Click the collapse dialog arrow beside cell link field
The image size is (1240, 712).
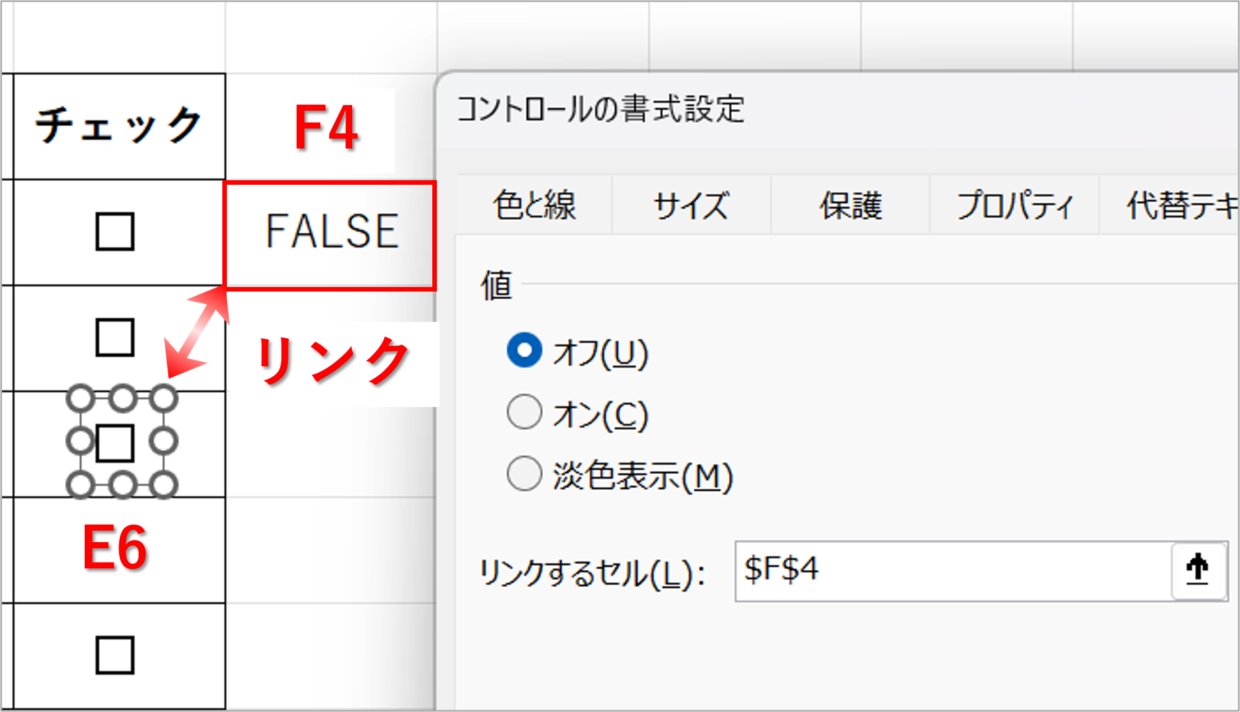[1198, 571]
